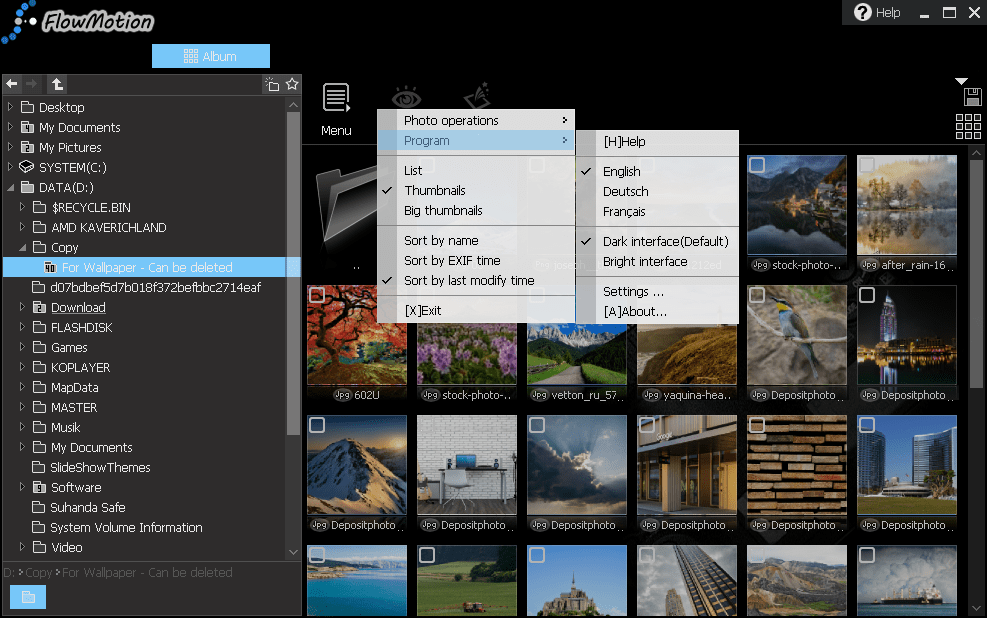This screenshot has width=987, height=618.
Task: Select Sort by name menu entry
Action: pos(441,240)
